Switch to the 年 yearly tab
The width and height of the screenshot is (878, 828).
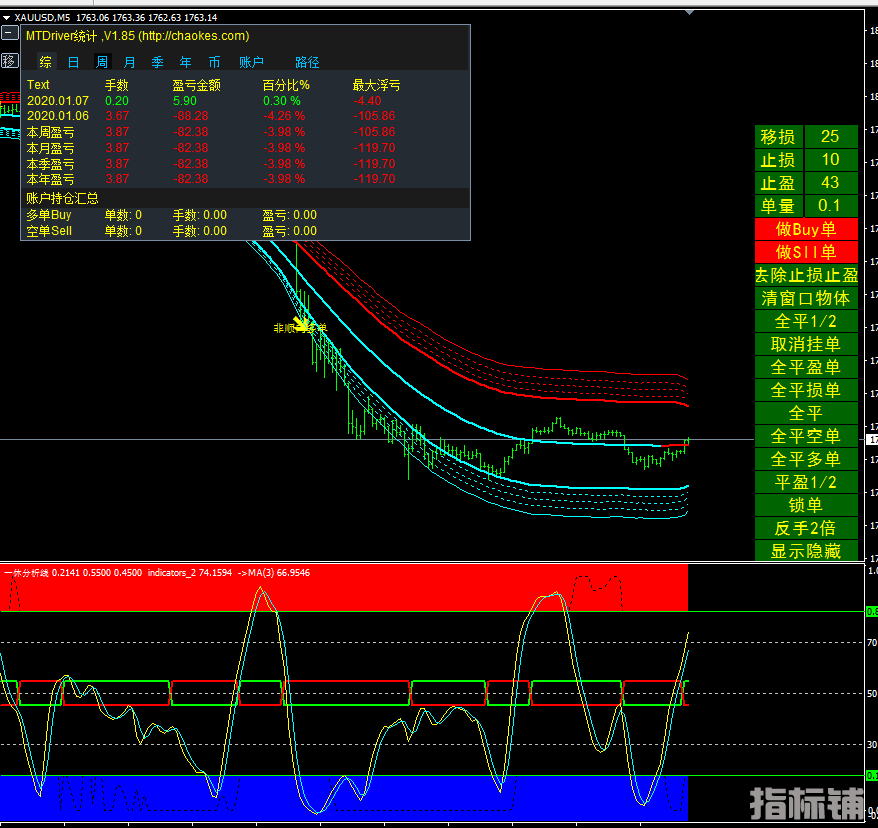(x=185, y=62)
